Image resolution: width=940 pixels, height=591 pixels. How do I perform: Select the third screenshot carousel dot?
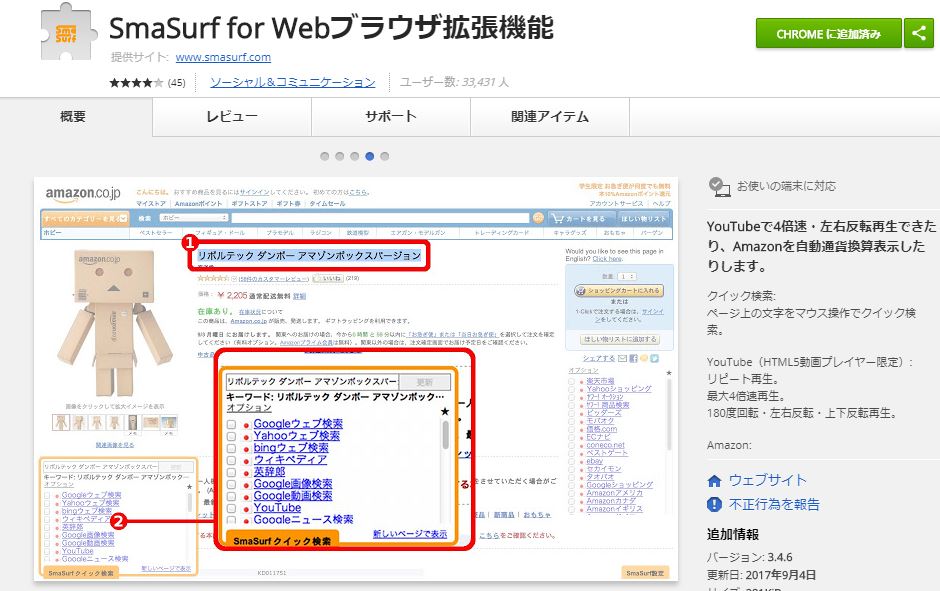click(355, 156)
